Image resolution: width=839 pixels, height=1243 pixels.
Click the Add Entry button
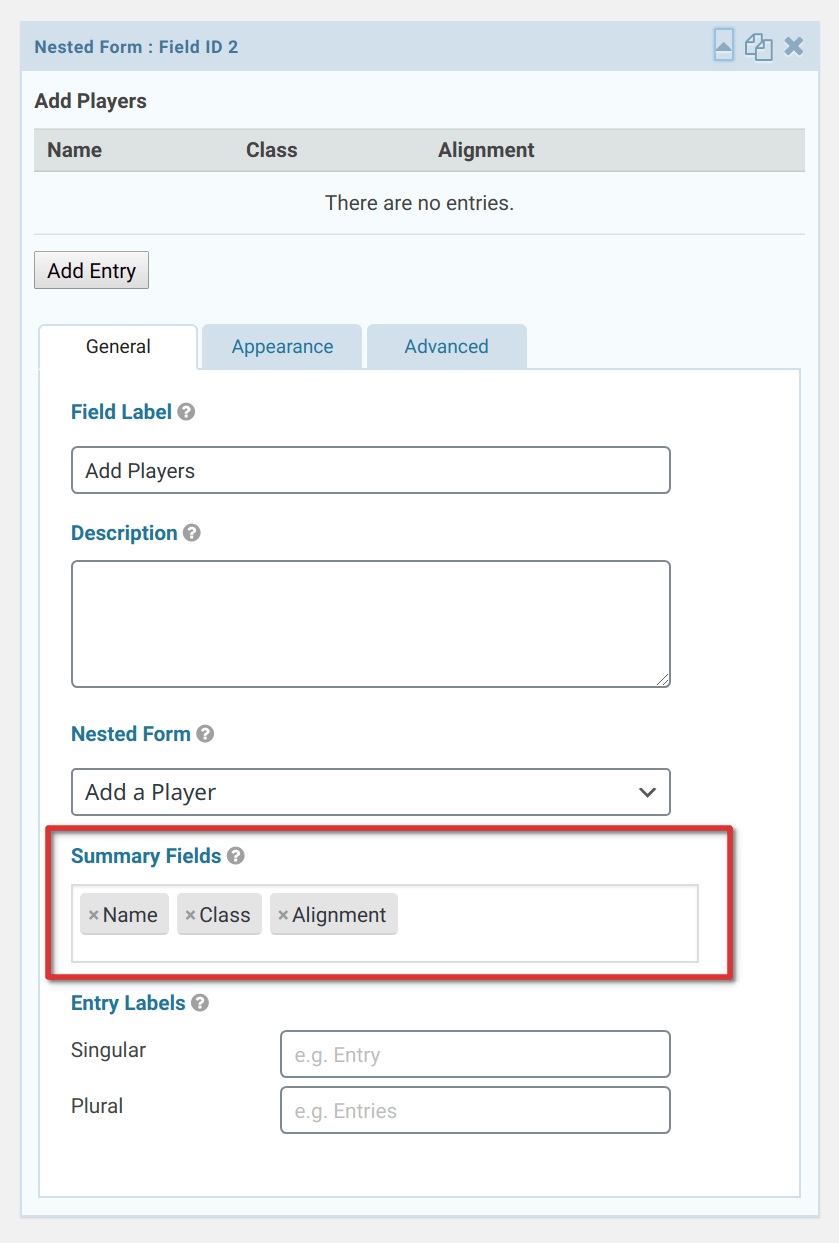(x=91, y=270)
